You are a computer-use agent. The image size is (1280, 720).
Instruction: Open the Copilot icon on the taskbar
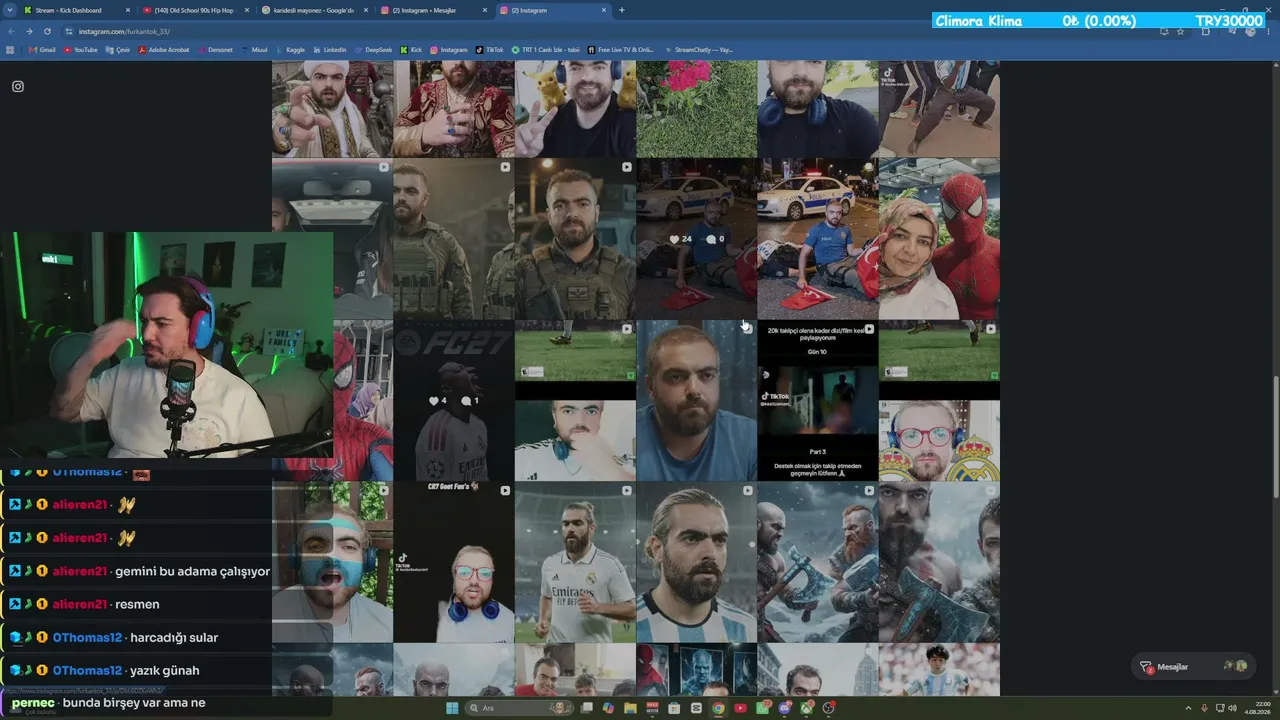(x=608, y=708)
